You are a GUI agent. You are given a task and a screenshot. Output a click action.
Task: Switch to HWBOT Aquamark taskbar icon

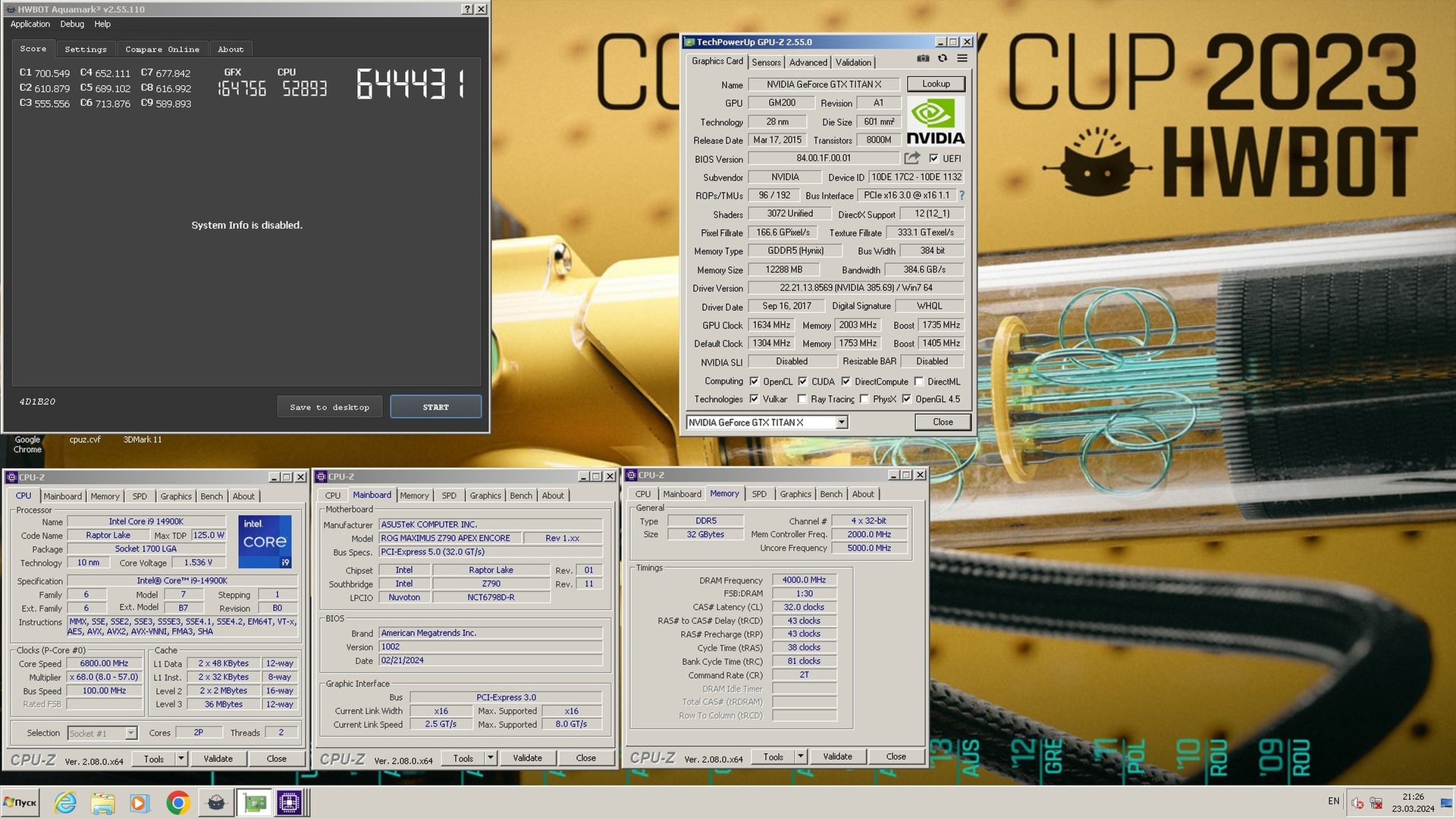[216, 802]
